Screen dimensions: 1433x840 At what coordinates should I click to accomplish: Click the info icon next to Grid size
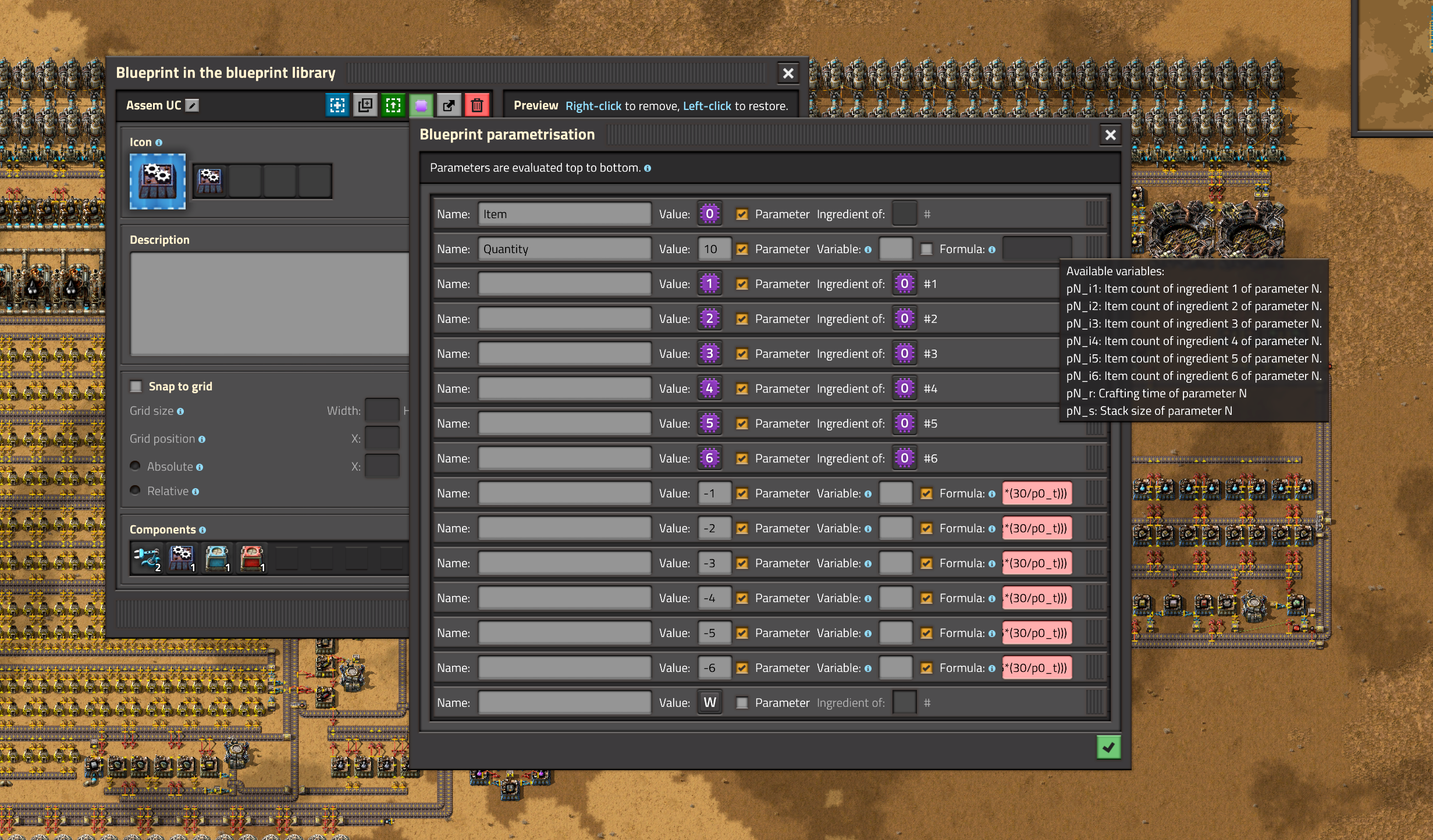[x=180, y=411]
